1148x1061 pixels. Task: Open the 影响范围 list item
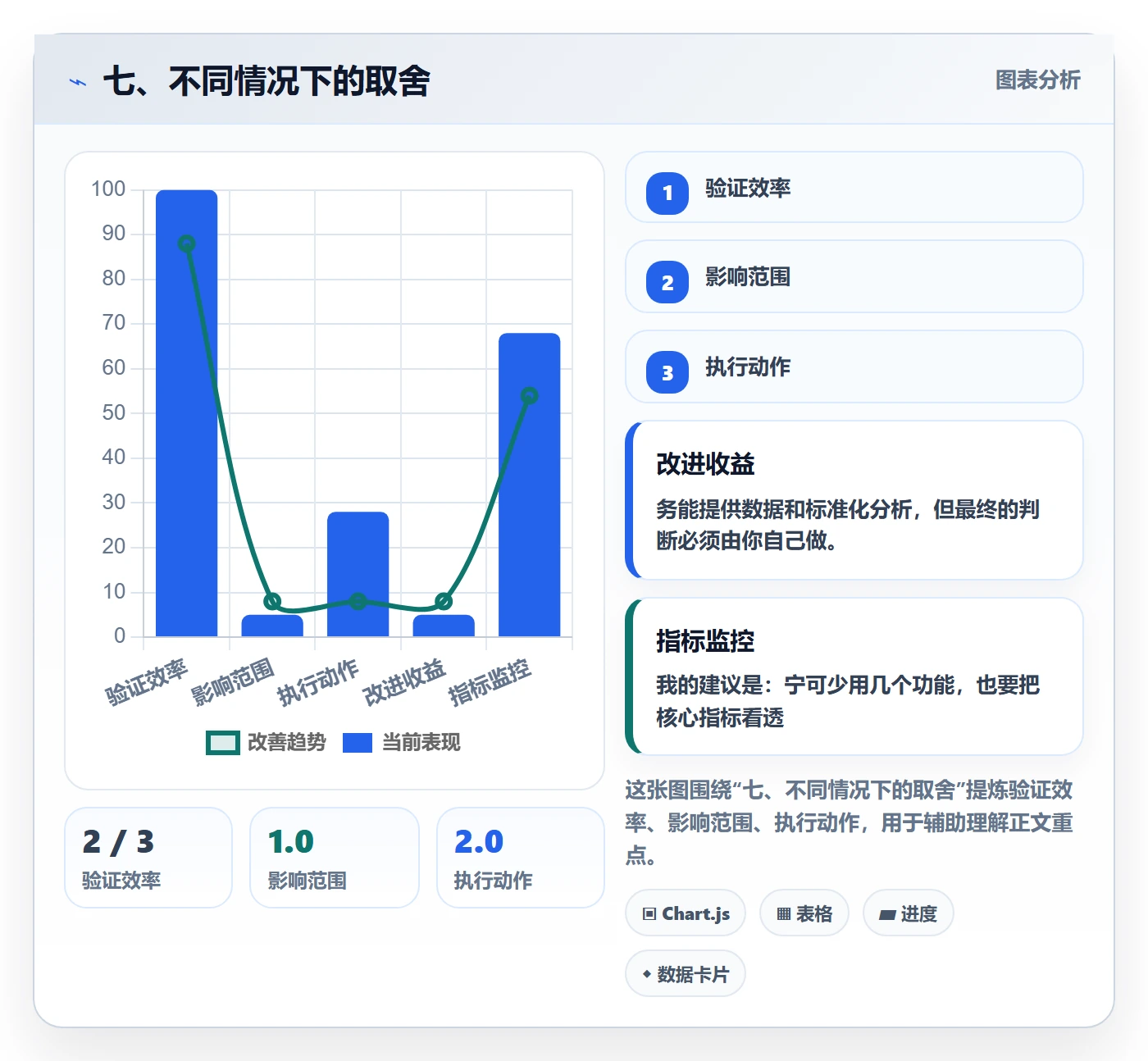[854, 276]
